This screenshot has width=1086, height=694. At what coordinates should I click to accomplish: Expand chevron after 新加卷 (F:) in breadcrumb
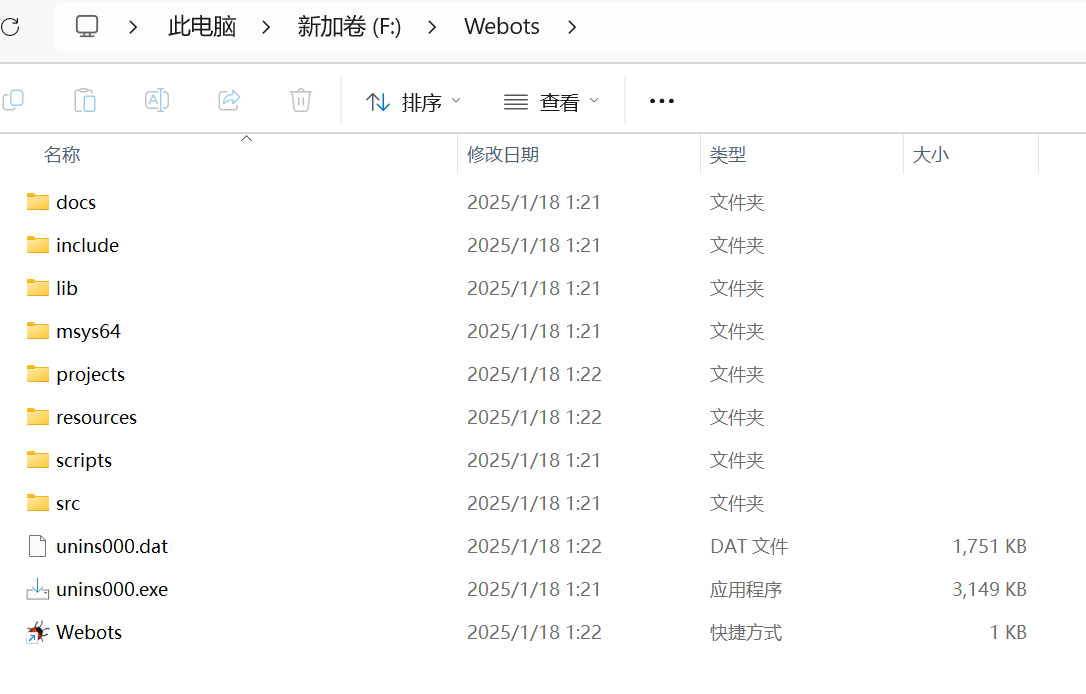(432, 27)
